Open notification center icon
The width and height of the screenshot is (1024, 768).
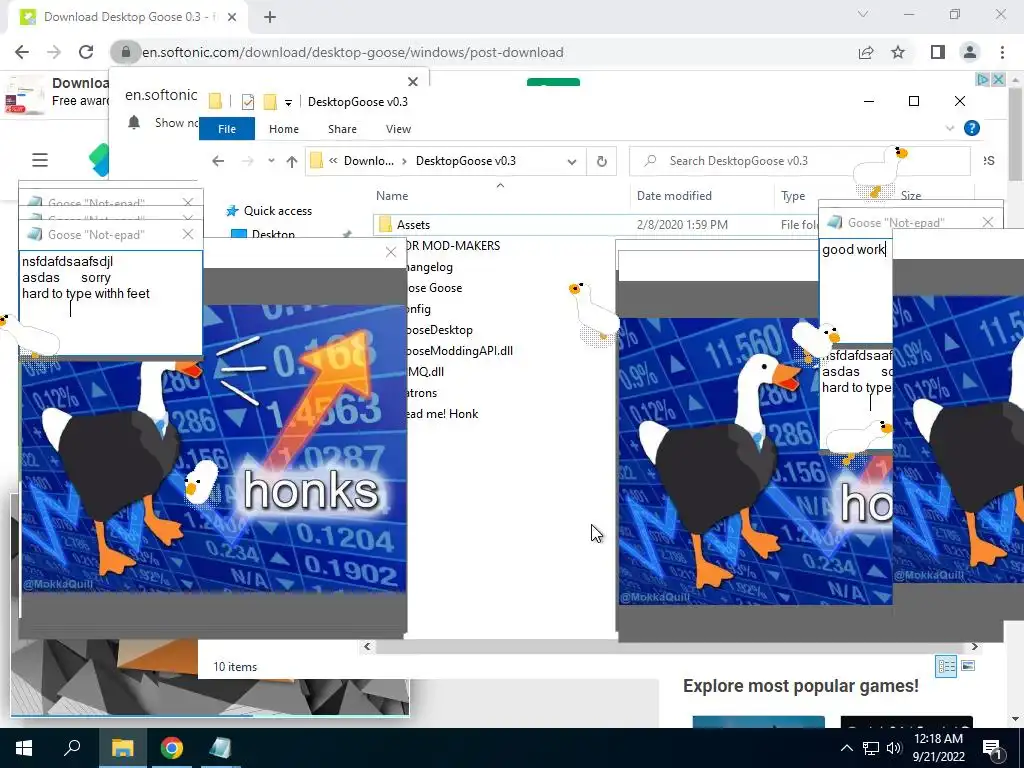[992, 748]
